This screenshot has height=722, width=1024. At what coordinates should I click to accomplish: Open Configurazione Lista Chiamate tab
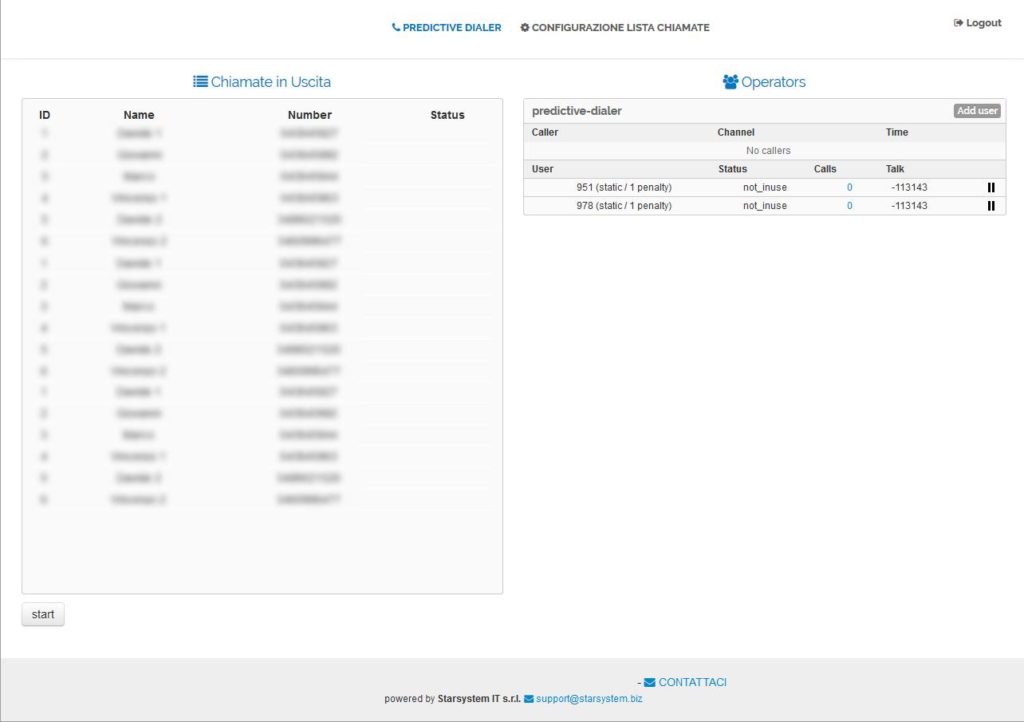click(x=620, y=28)
